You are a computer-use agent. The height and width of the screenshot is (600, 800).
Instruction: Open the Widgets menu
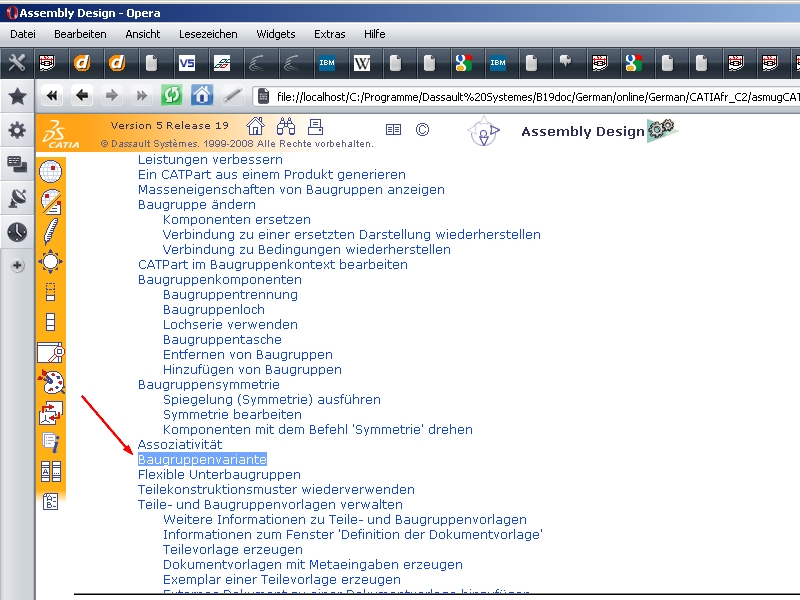(x=276, y=34)
